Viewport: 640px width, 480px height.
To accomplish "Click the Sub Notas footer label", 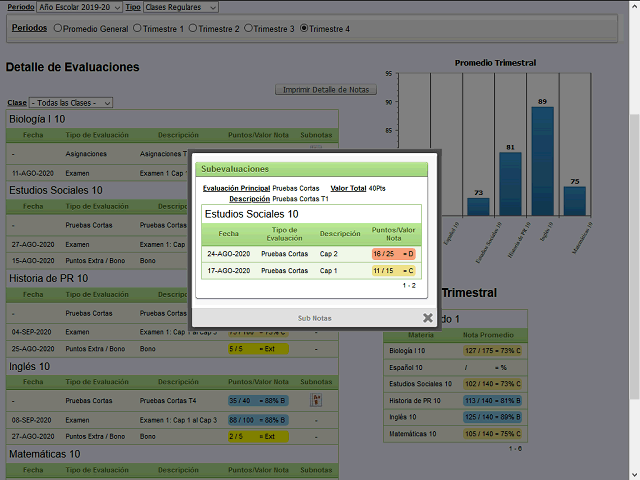I will [x=315, y=318].
